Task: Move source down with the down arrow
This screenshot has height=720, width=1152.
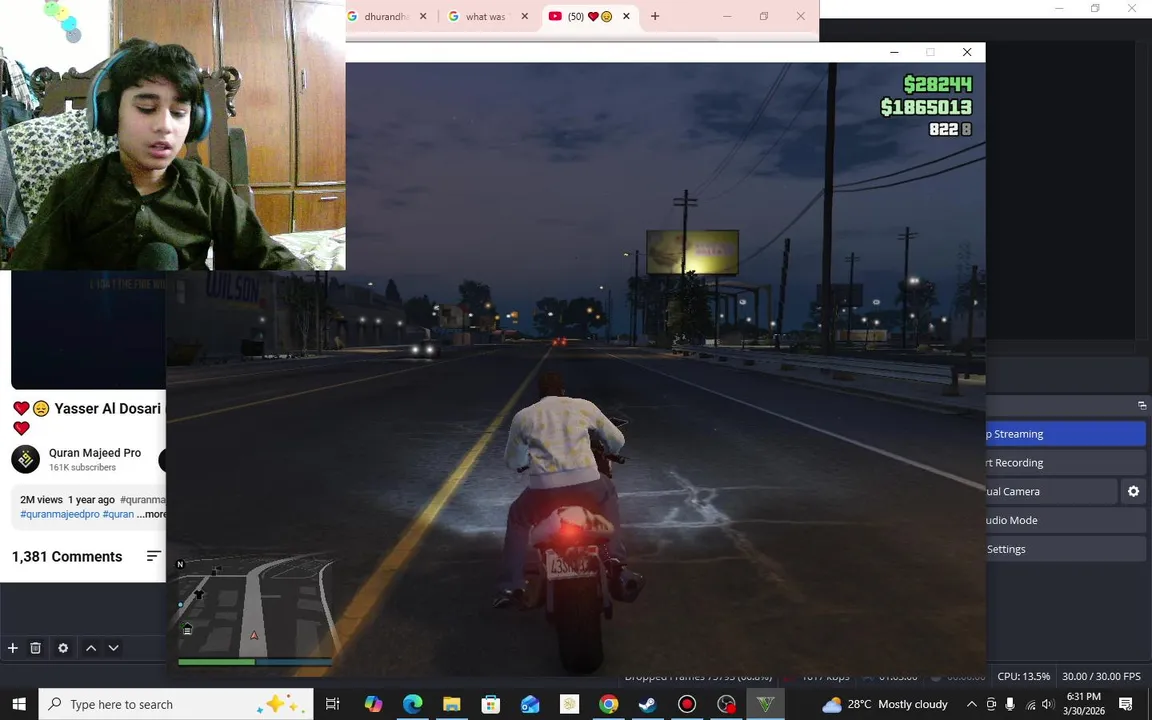Action: click(x=113, y=648)
